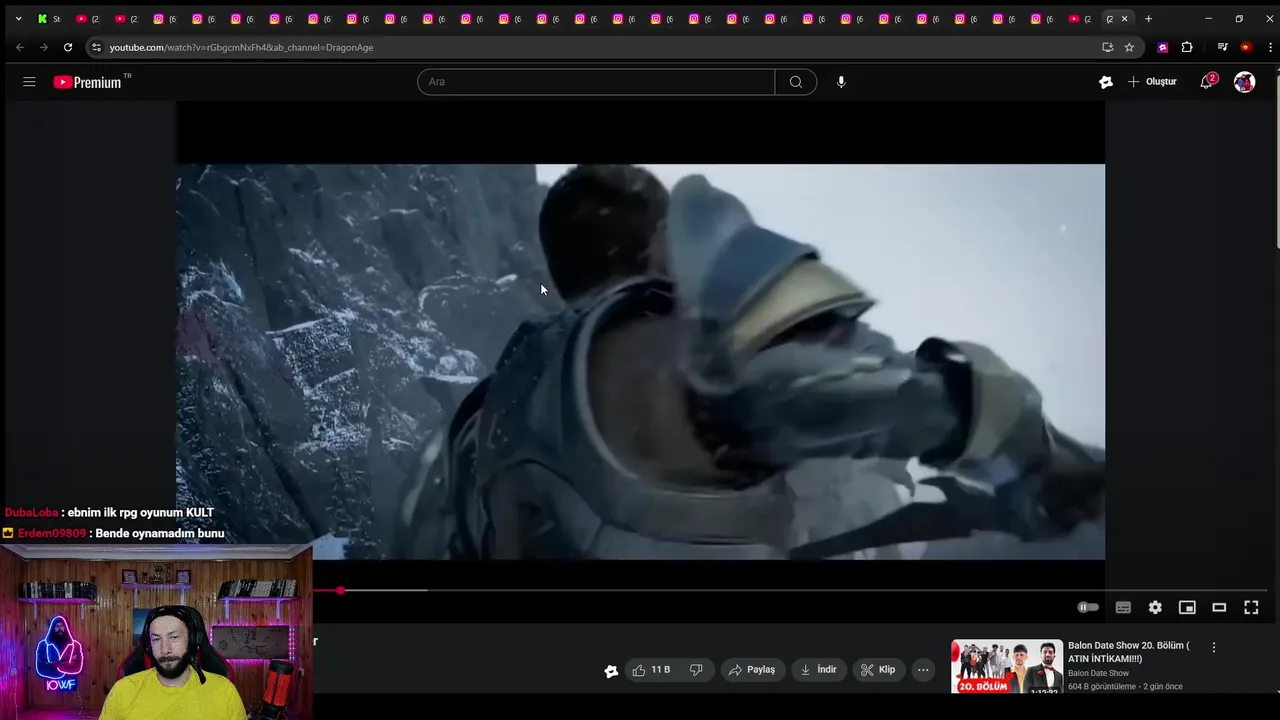Dislike the video with thumbs down

[696, 670]
